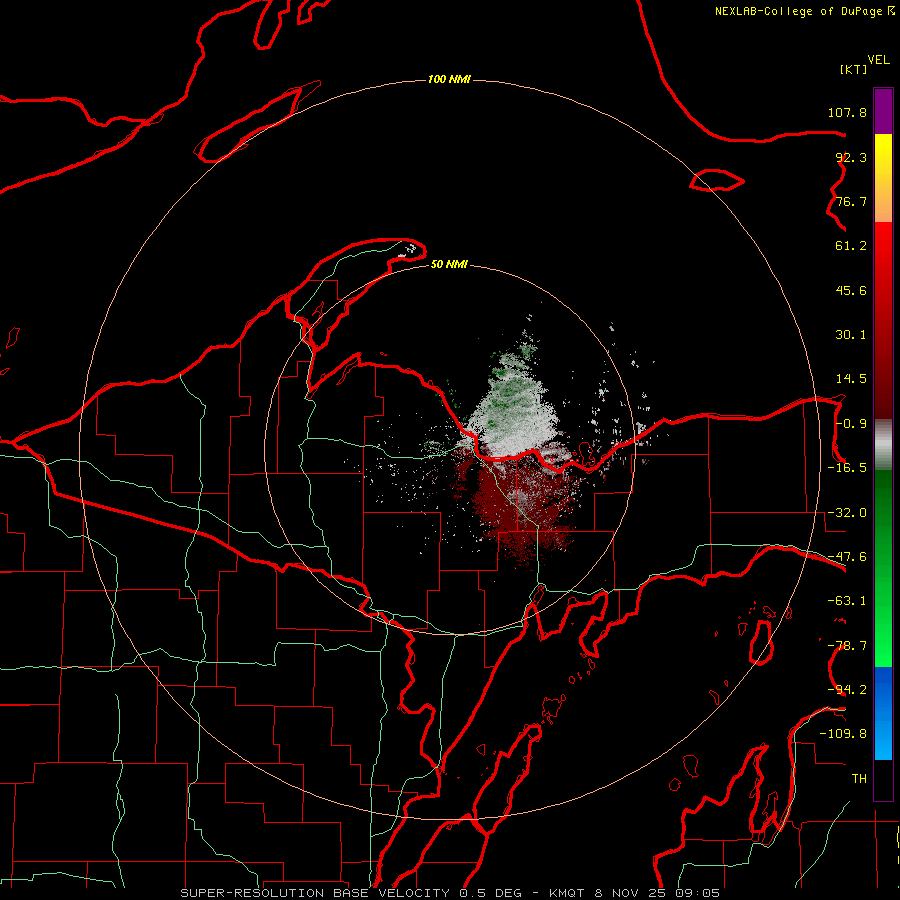This screenshot has height=900, width=900.
Task: Click the -63.1 legend value
Action: tap(847, 601)
